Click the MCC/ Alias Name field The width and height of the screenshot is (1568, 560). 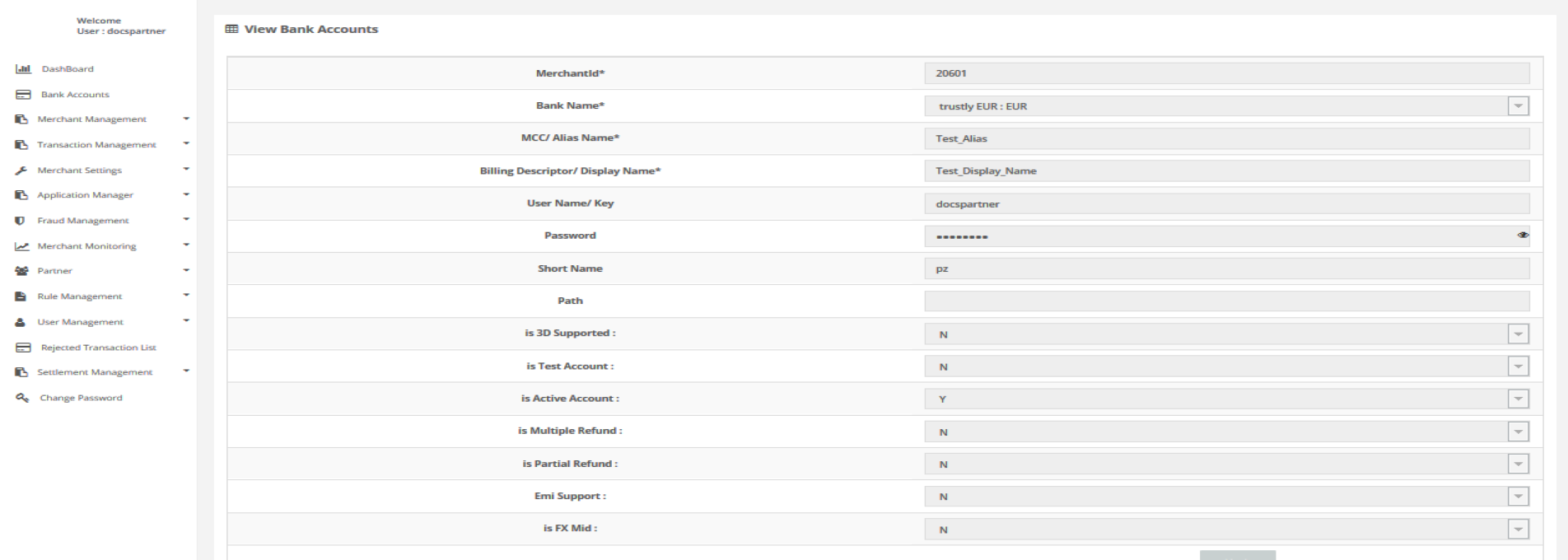(1226, 138)
